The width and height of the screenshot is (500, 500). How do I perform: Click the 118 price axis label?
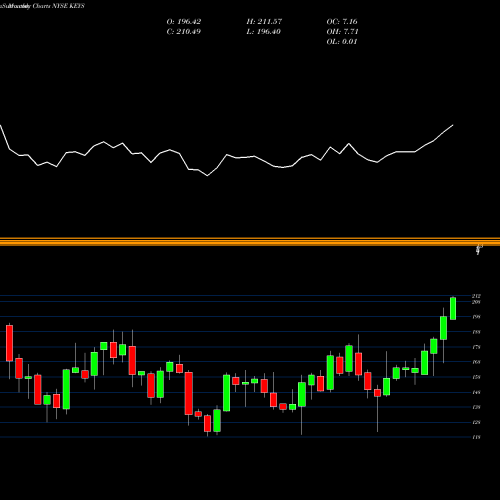[476, 437]
